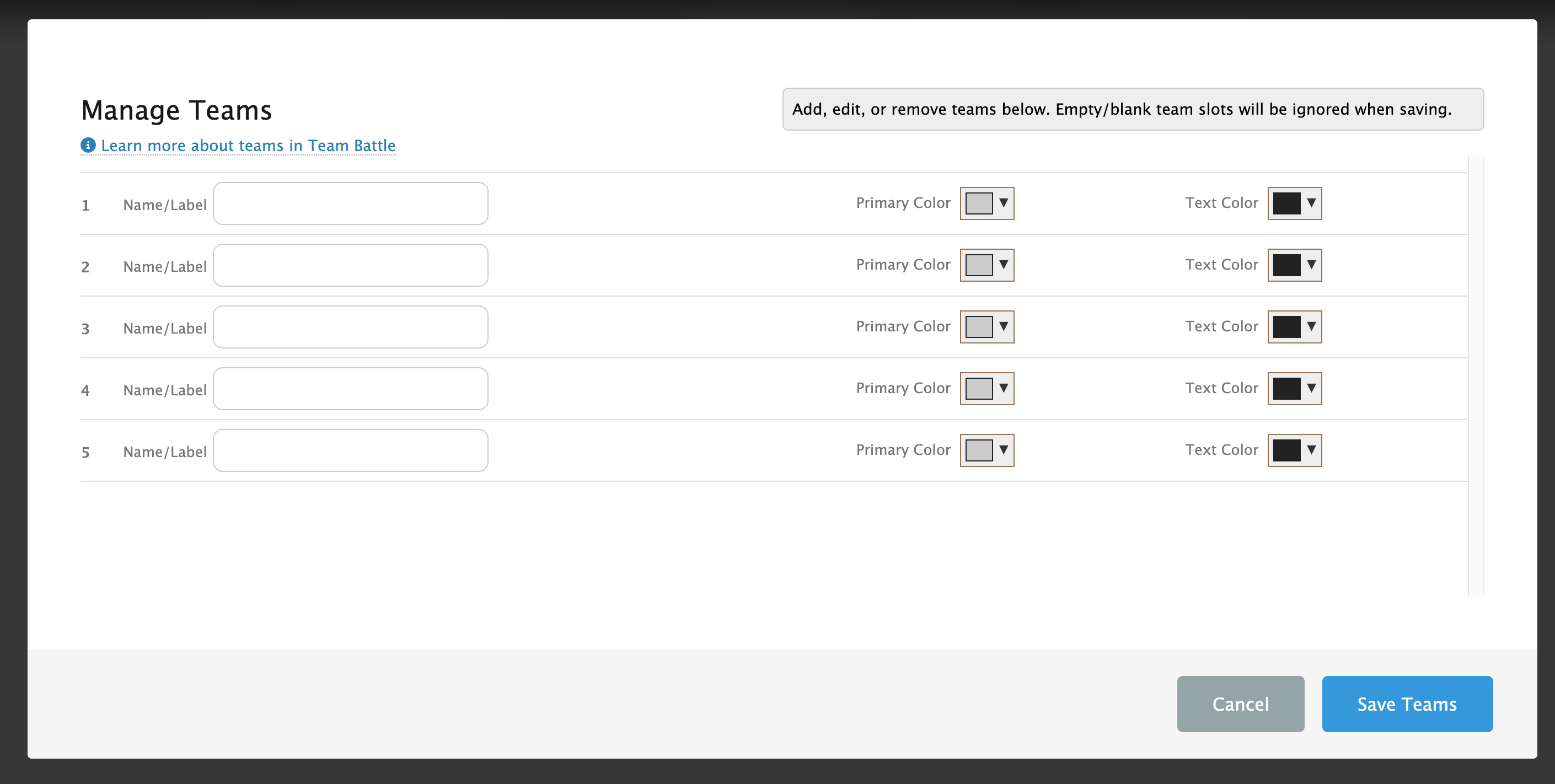Open team 5 Text Color dropdown arrow
Image resolution: width=1555 pixels, height=784 pixels.
click(x=1311, y=450)
